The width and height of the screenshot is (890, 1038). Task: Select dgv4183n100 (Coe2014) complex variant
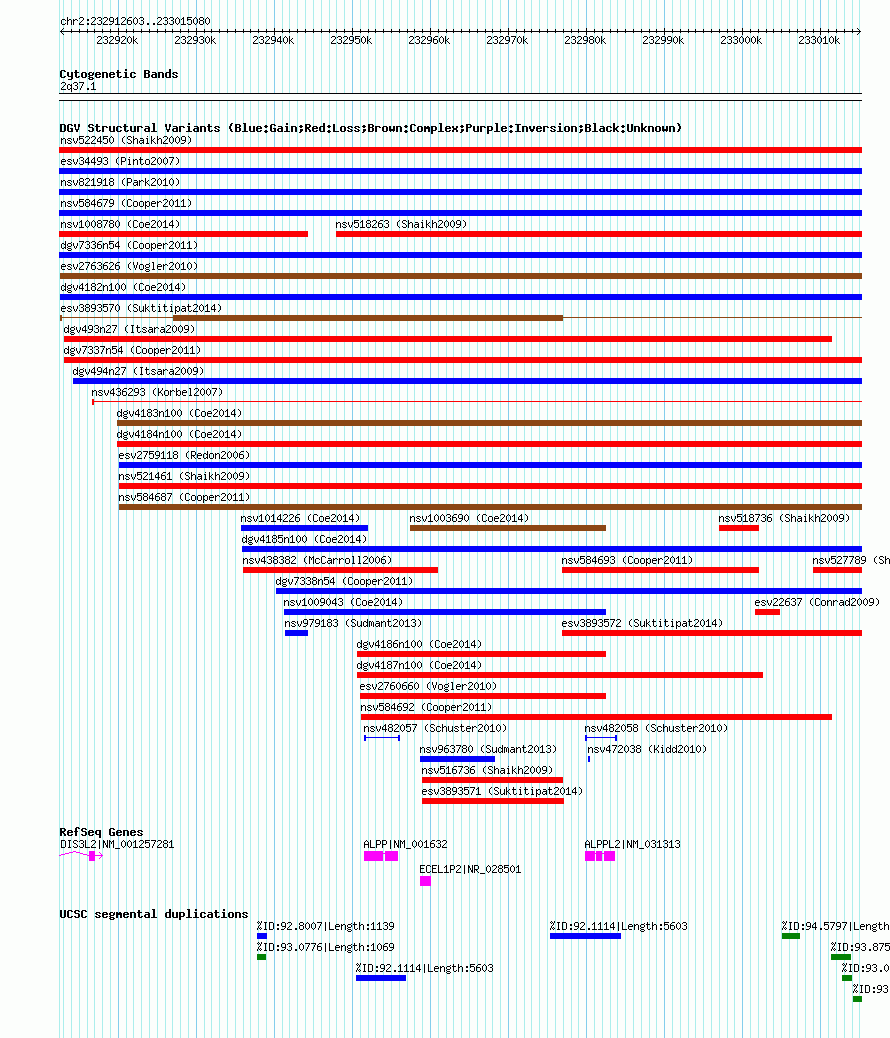489,423
